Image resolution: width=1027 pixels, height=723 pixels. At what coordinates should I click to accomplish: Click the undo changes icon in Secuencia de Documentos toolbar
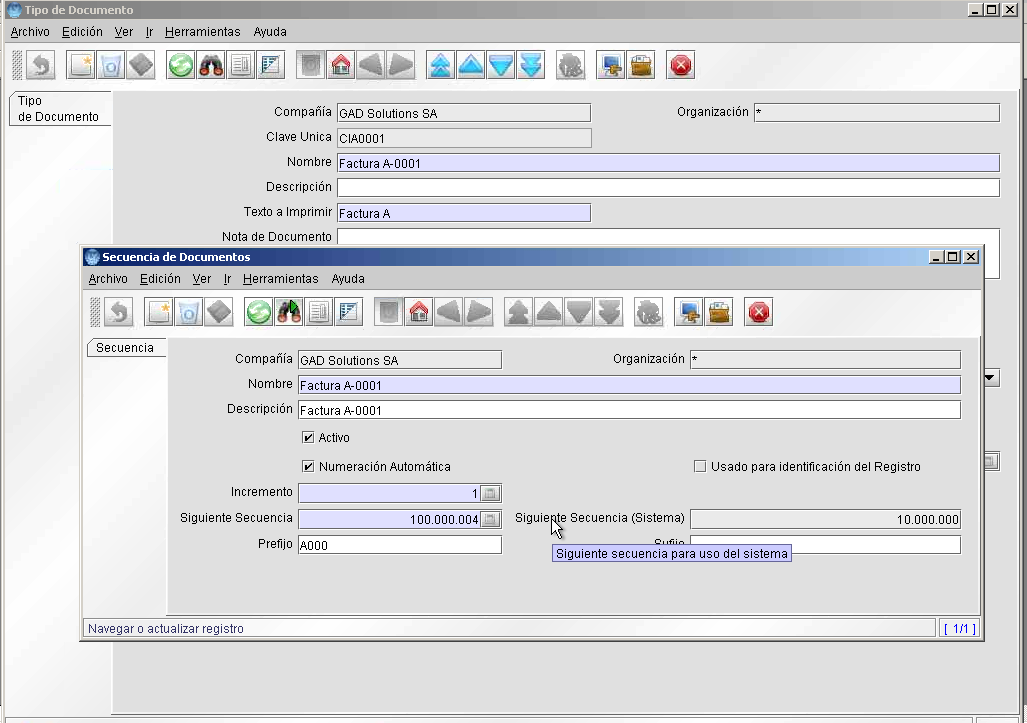119,312
